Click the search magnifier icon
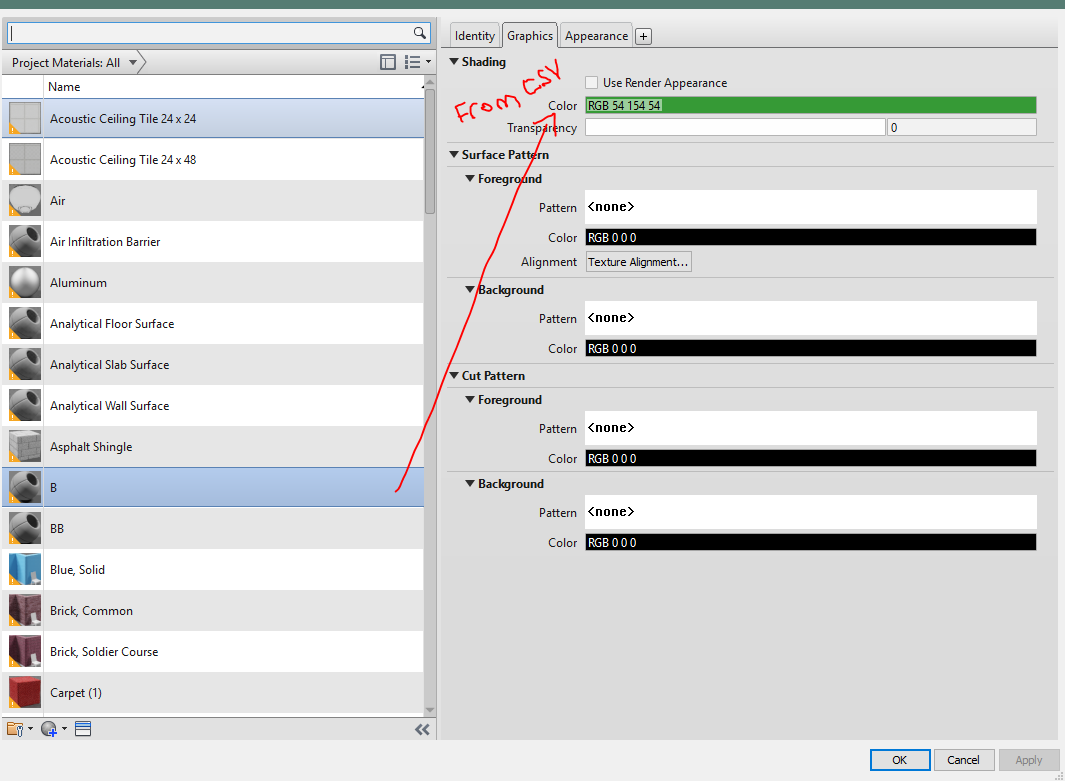The image size is (1065, 781). pyautogui.click(x=419, y=33)
